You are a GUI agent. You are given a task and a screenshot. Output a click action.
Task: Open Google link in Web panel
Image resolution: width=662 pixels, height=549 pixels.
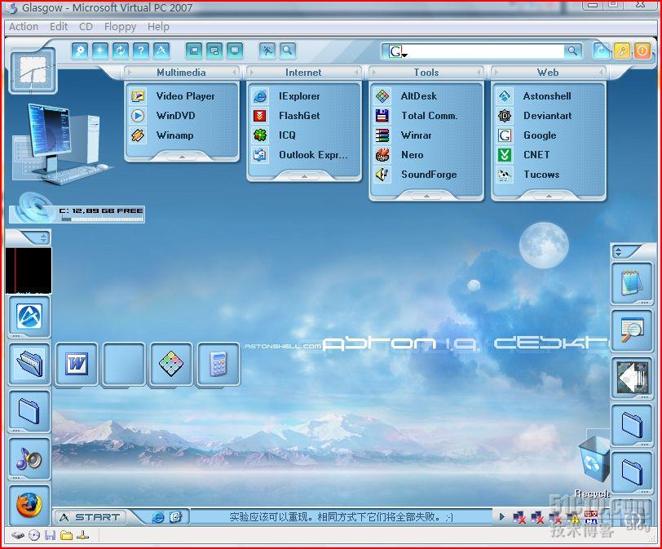[549, 136]
